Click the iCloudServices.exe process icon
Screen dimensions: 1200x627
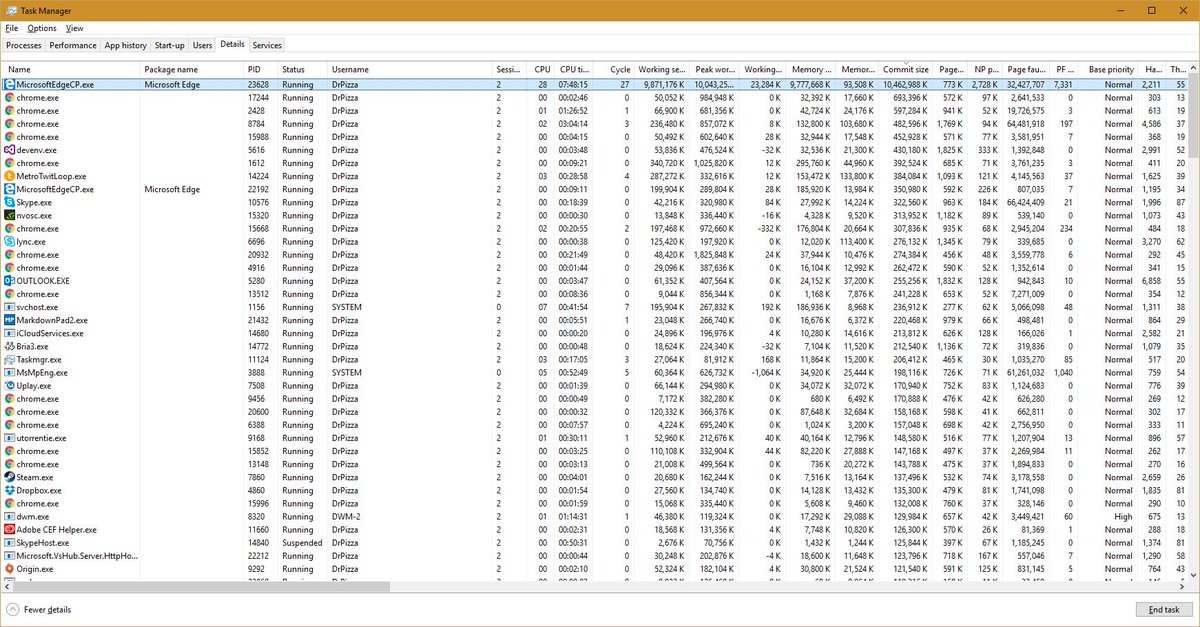pos(9,333)
